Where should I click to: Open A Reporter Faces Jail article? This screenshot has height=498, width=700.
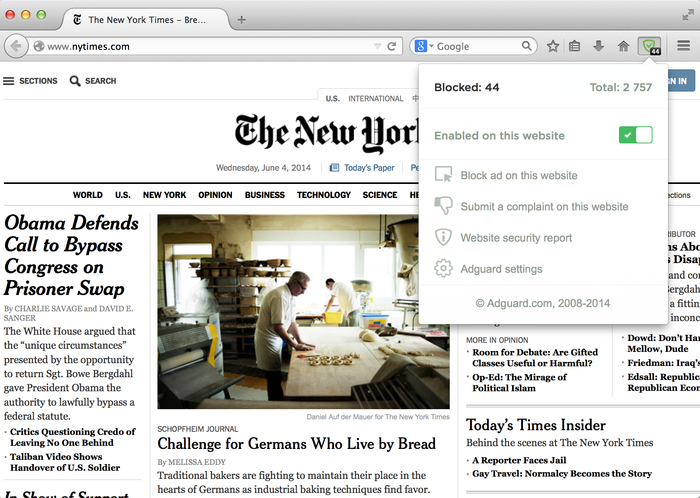pyautogui.click(x=519, y=460)
